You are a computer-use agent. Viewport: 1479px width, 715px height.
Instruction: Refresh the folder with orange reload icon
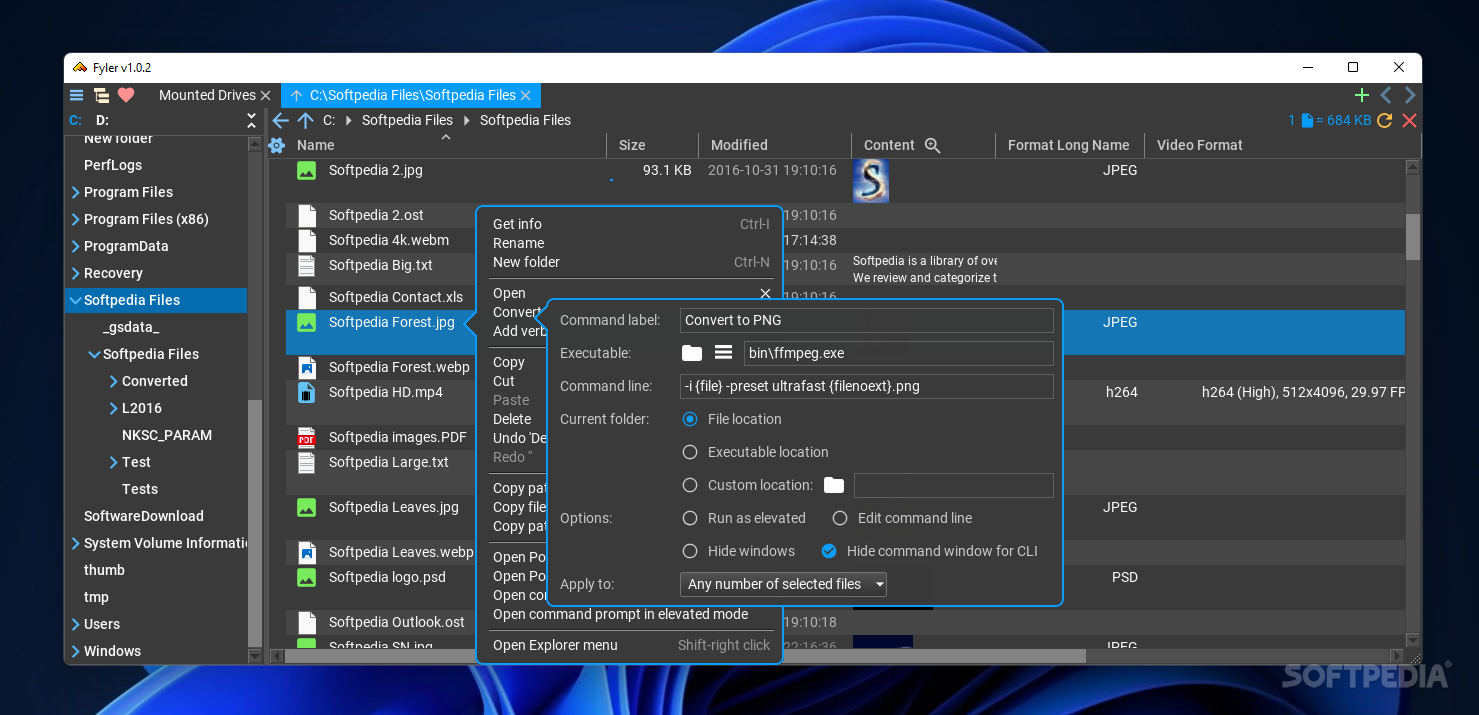click(1384, 120)
